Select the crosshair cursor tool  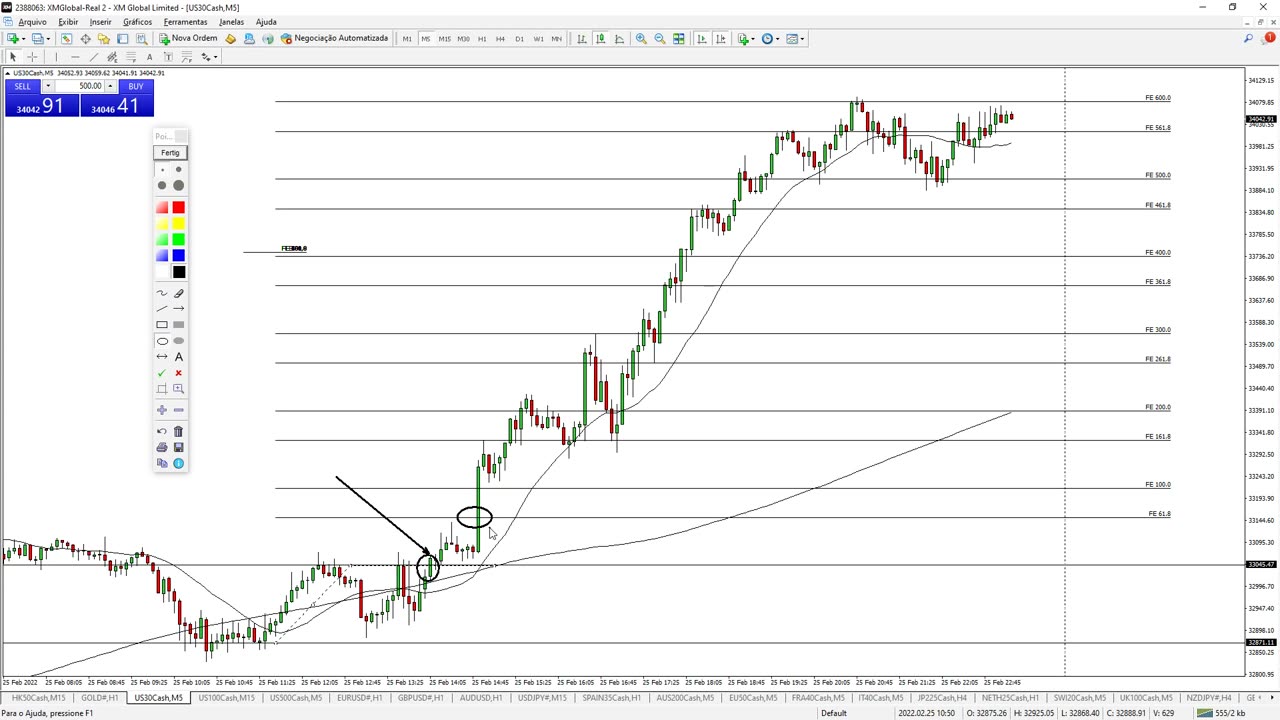(32, 57)
